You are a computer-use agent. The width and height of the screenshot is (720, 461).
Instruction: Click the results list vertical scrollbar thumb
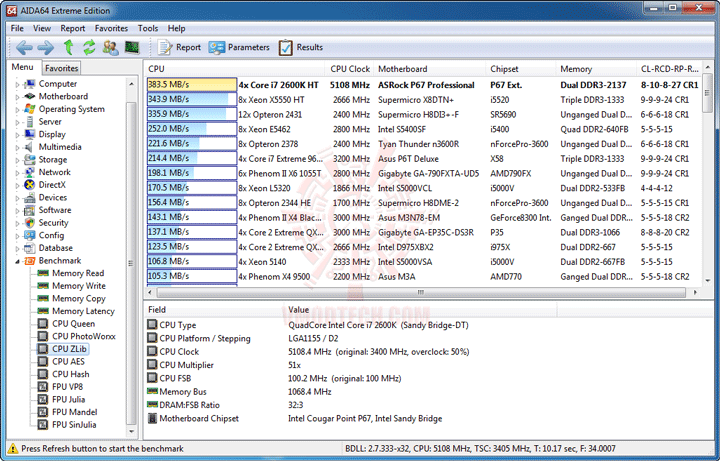(708, 92)
